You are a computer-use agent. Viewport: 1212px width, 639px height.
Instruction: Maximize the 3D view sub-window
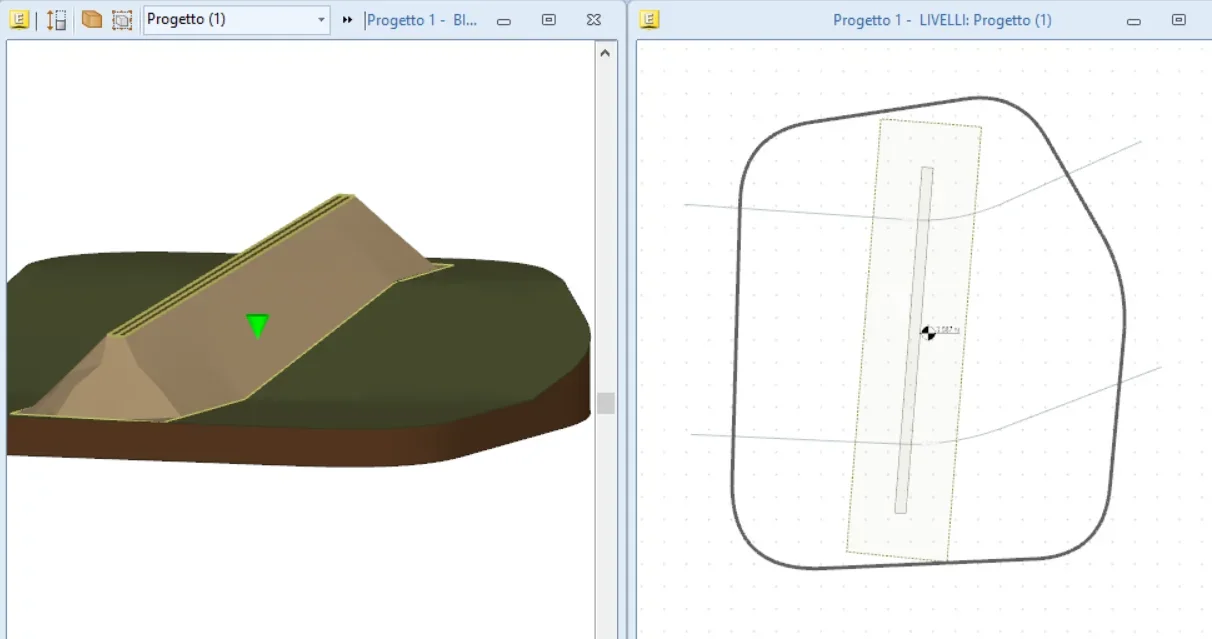pos(548,20)
